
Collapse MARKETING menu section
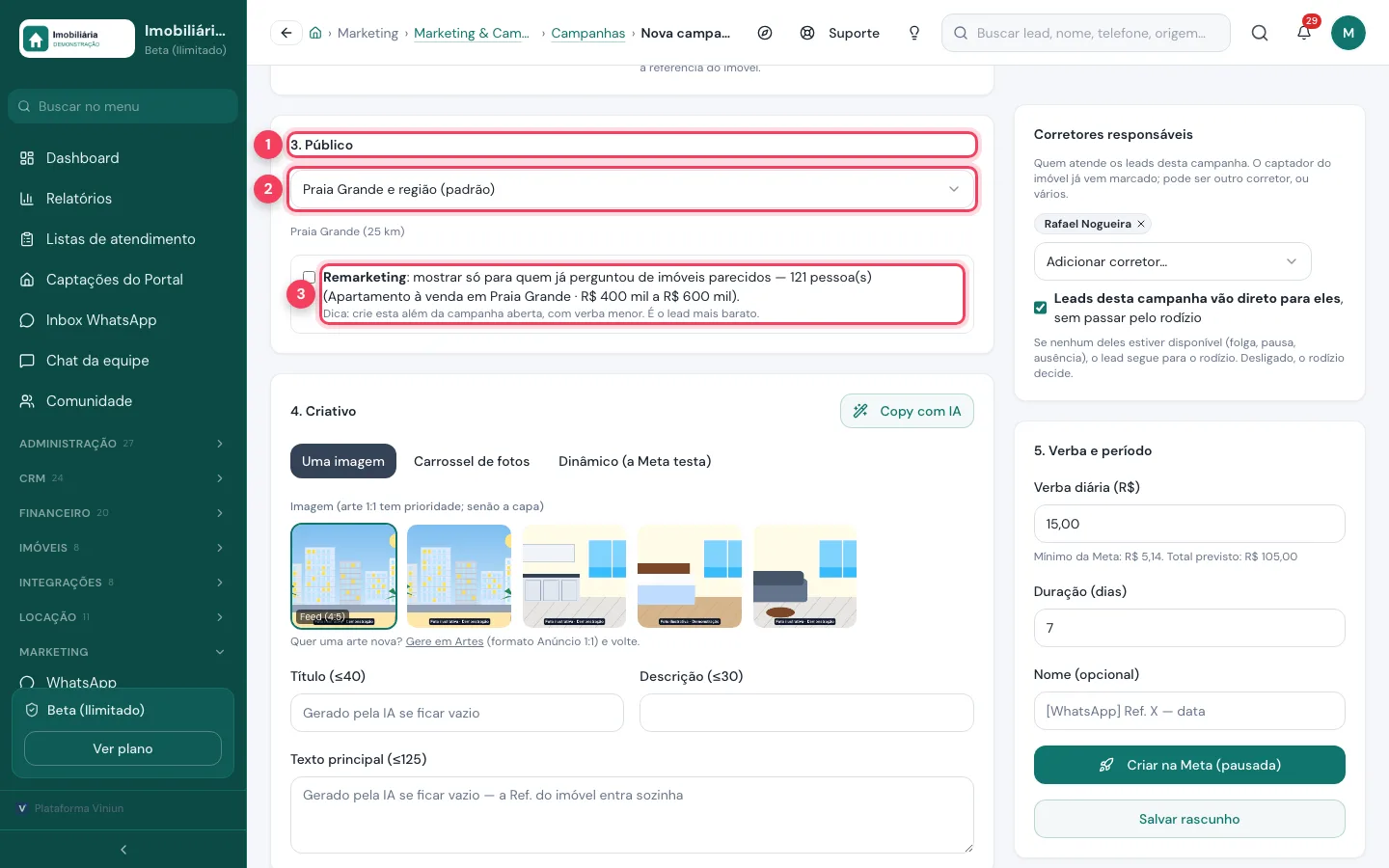pos(123,652)
